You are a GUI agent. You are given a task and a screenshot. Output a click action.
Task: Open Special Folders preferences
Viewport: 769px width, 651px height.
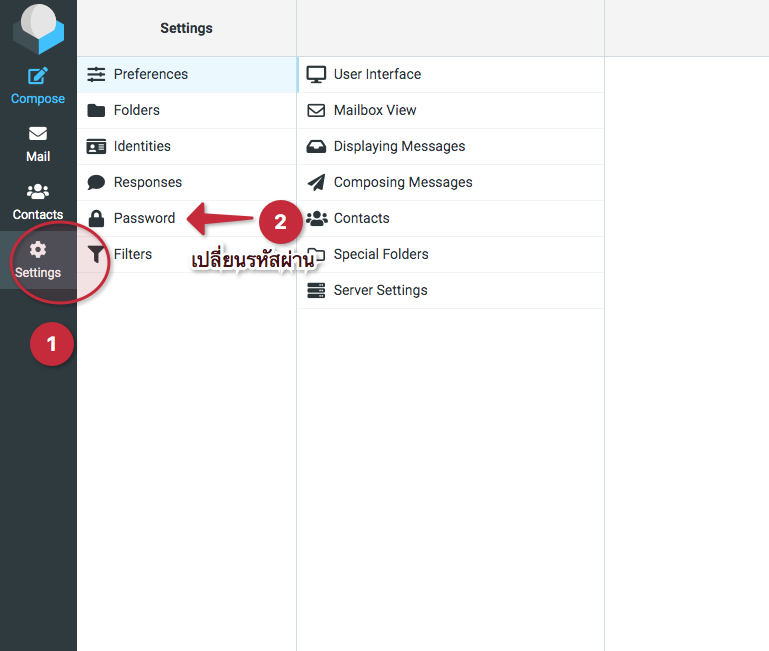pos(381,254)
